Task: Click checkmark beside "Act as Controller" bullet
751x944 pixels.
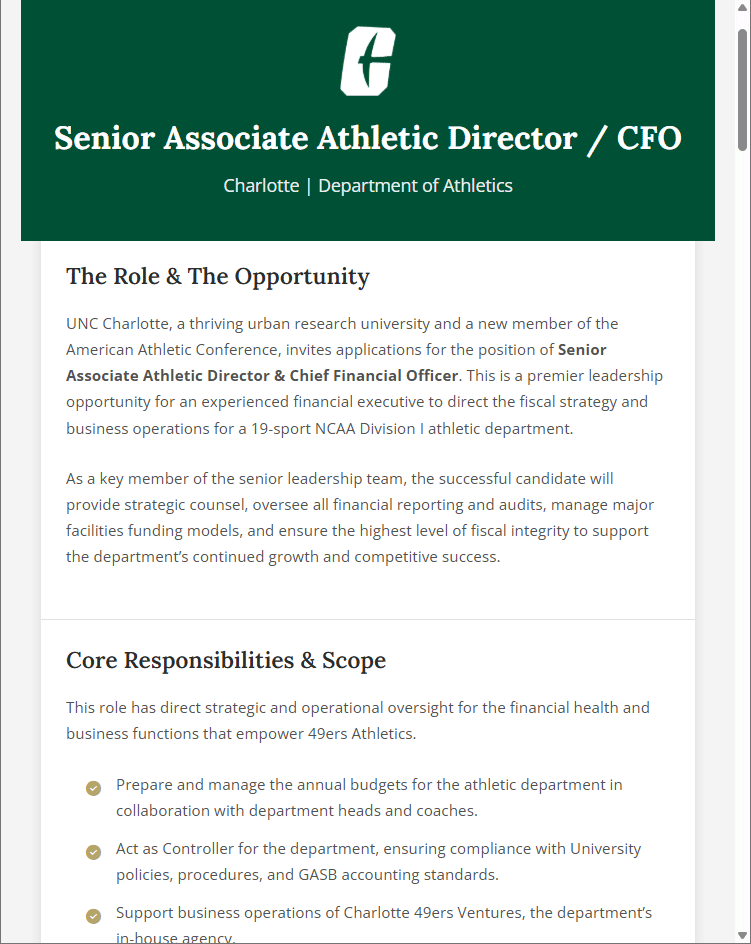Action: coord(93,852)
